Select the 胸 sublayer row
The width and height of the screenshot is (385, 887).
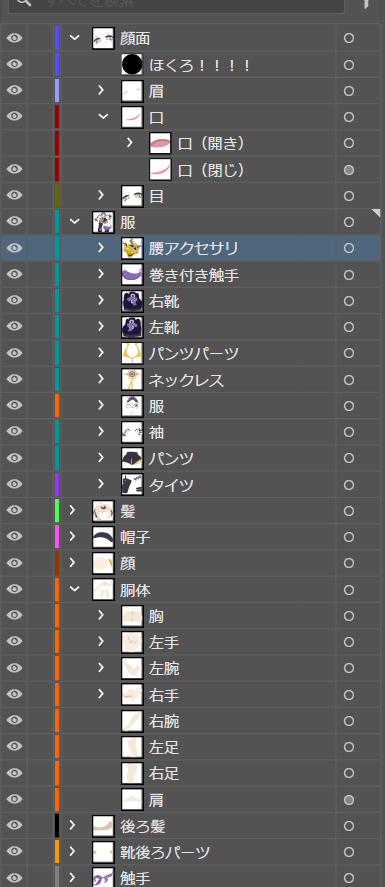[191, 615]
